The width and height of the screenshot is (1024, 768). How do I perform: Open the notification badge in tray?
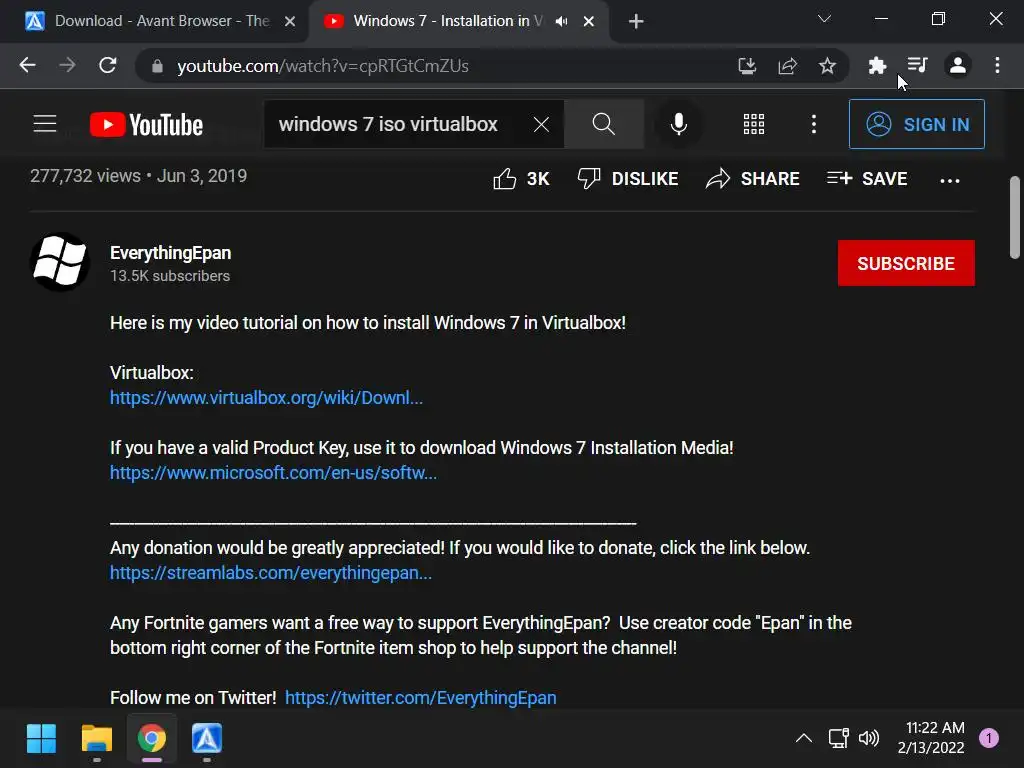click(x=989, y=738)
